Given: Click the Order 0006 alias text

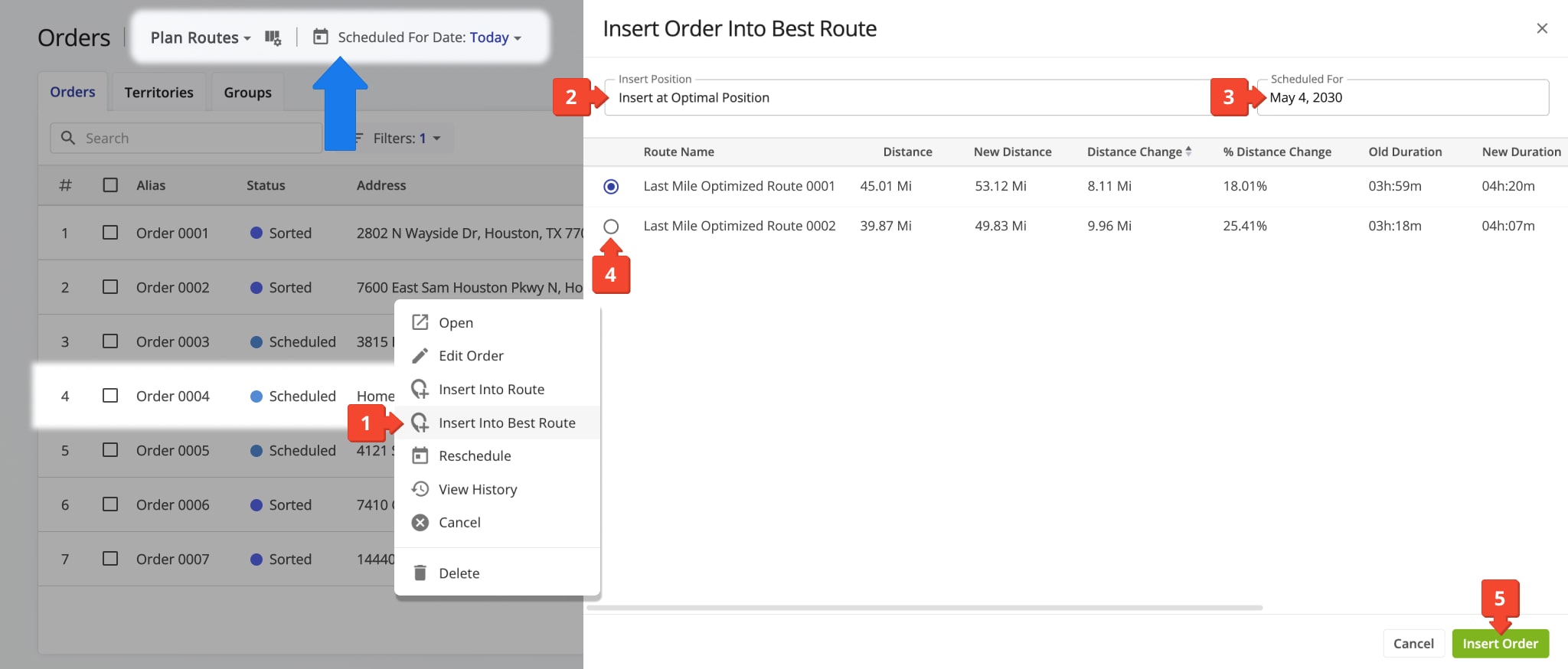Looking at the screenshot, I should point(172,504).
